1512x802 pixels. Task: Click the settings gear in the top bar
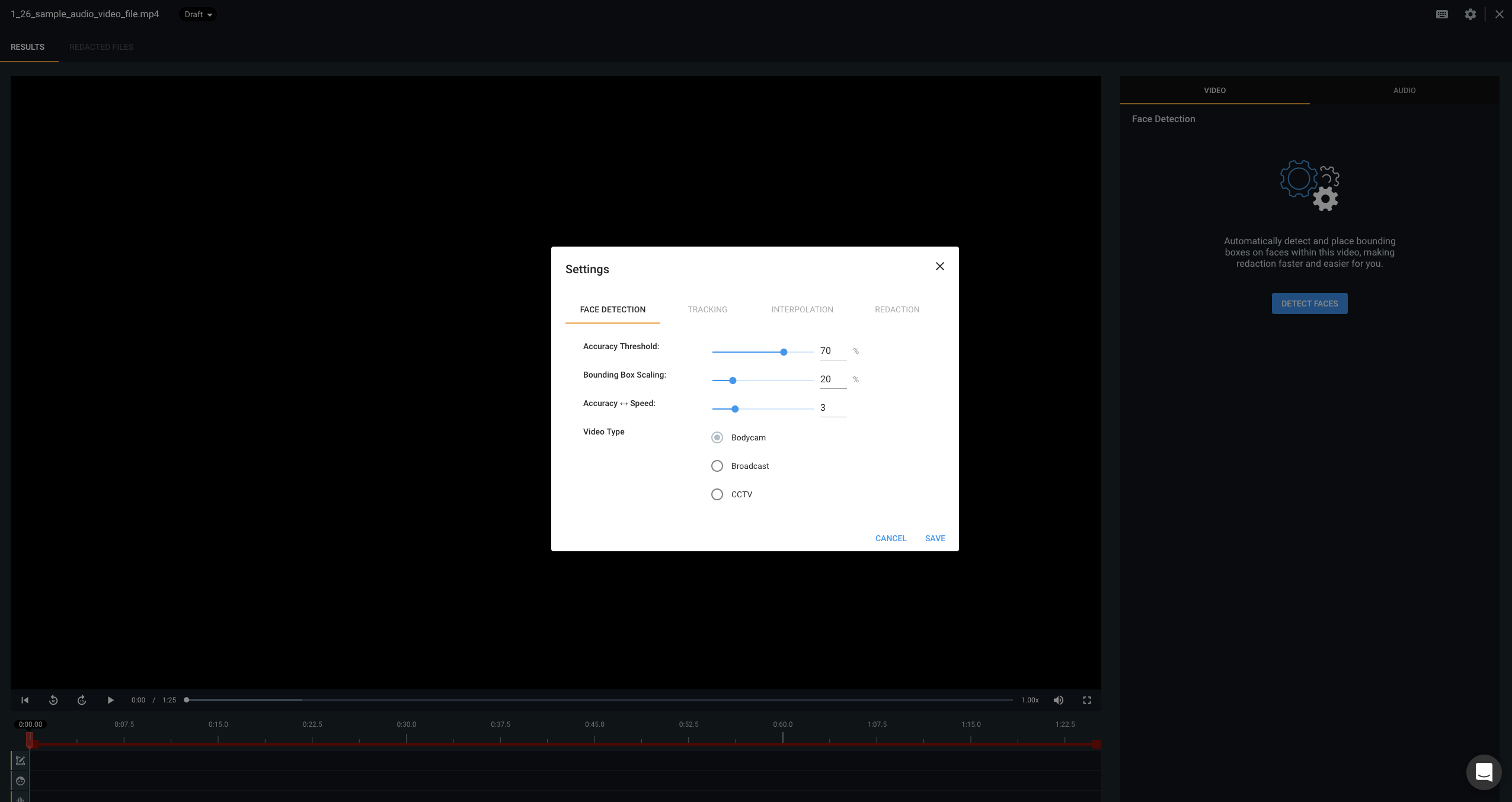1471,14
